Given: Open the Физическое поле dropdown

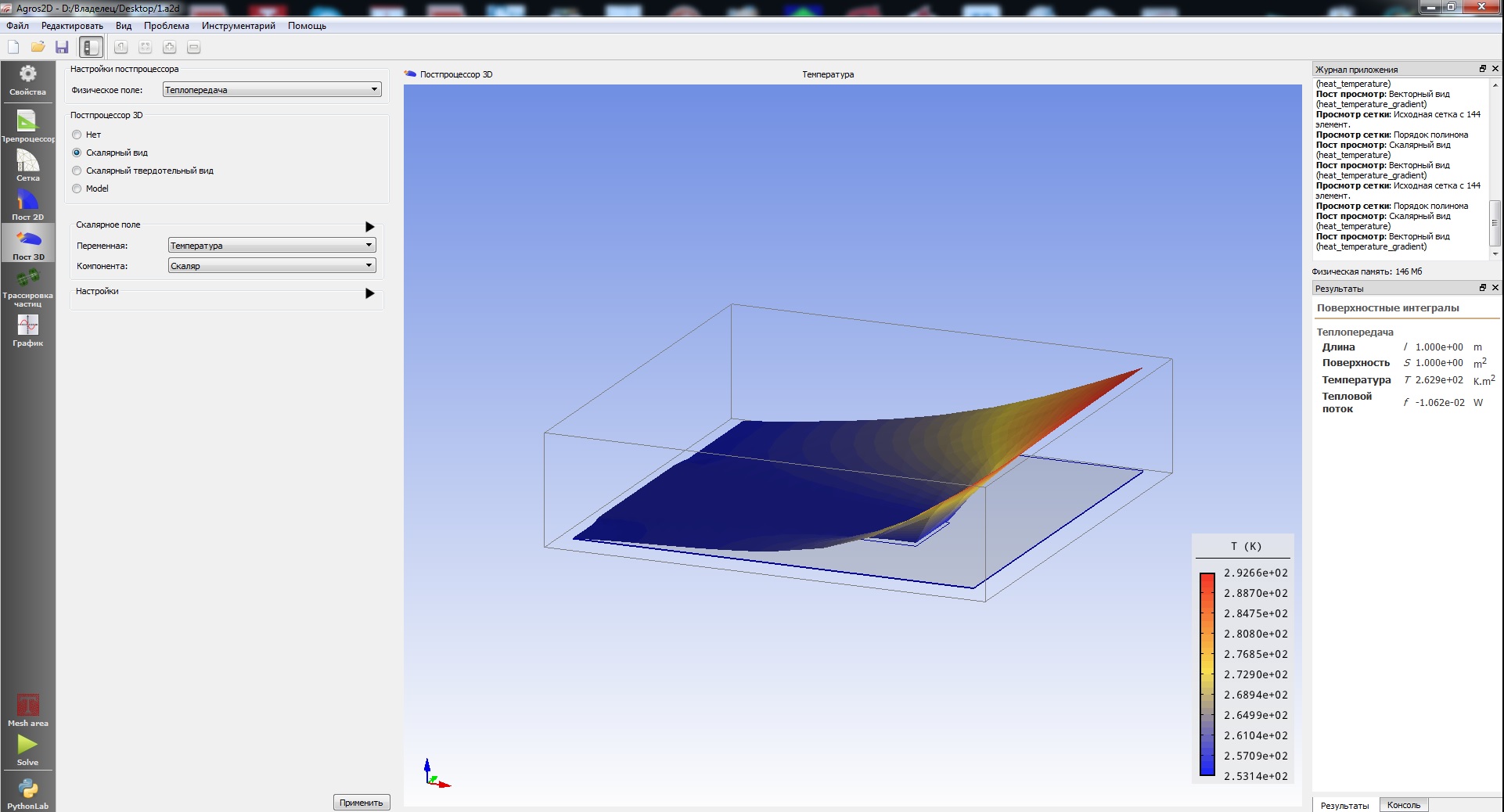Looking at the screenshot, I should [272, 90].
